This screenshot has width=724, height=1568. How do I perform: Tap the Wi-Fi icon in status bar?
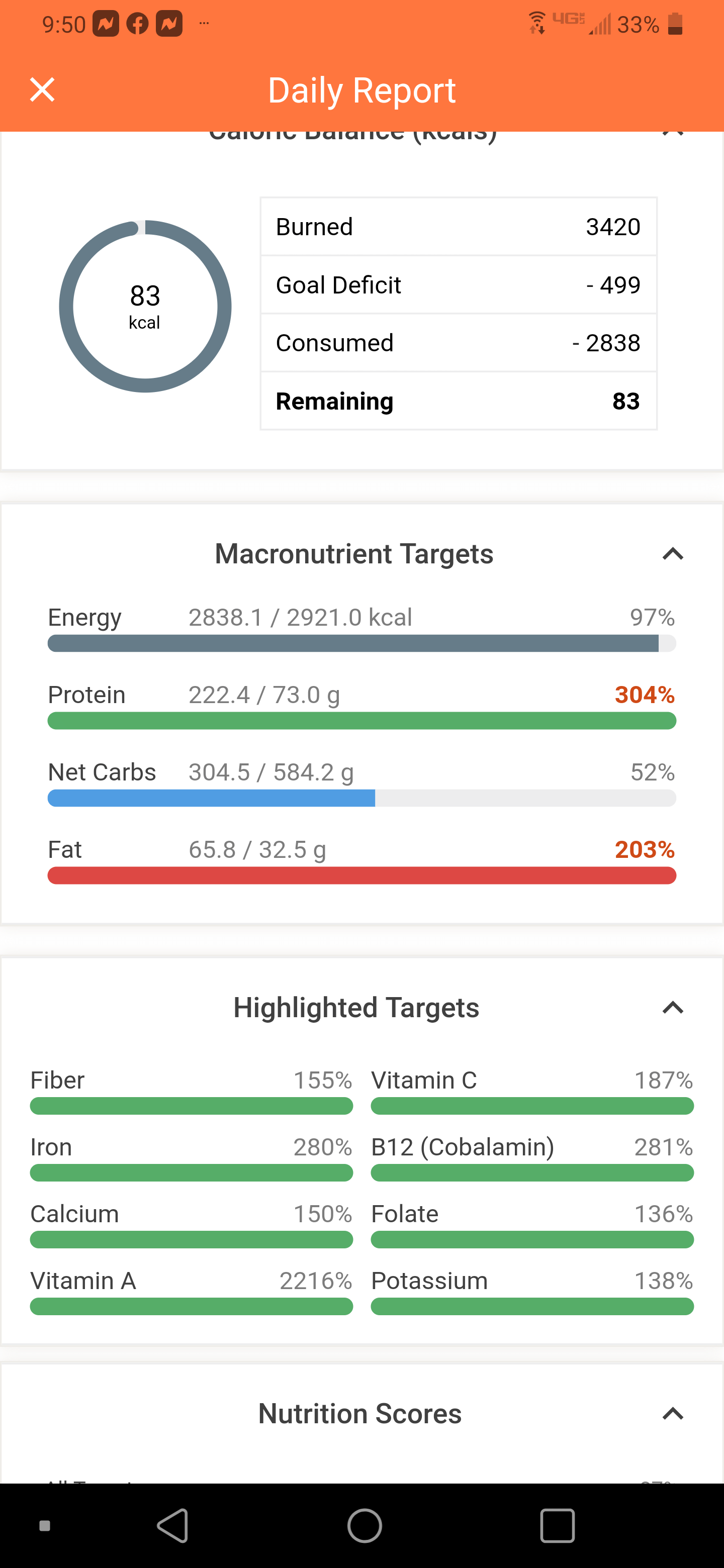[537, 23]
